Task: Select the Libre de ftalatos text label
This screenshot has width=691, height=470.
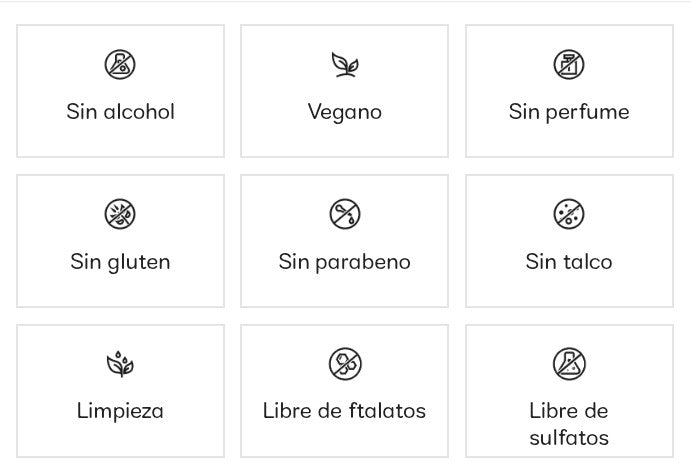Action: [x=345, y=411]
